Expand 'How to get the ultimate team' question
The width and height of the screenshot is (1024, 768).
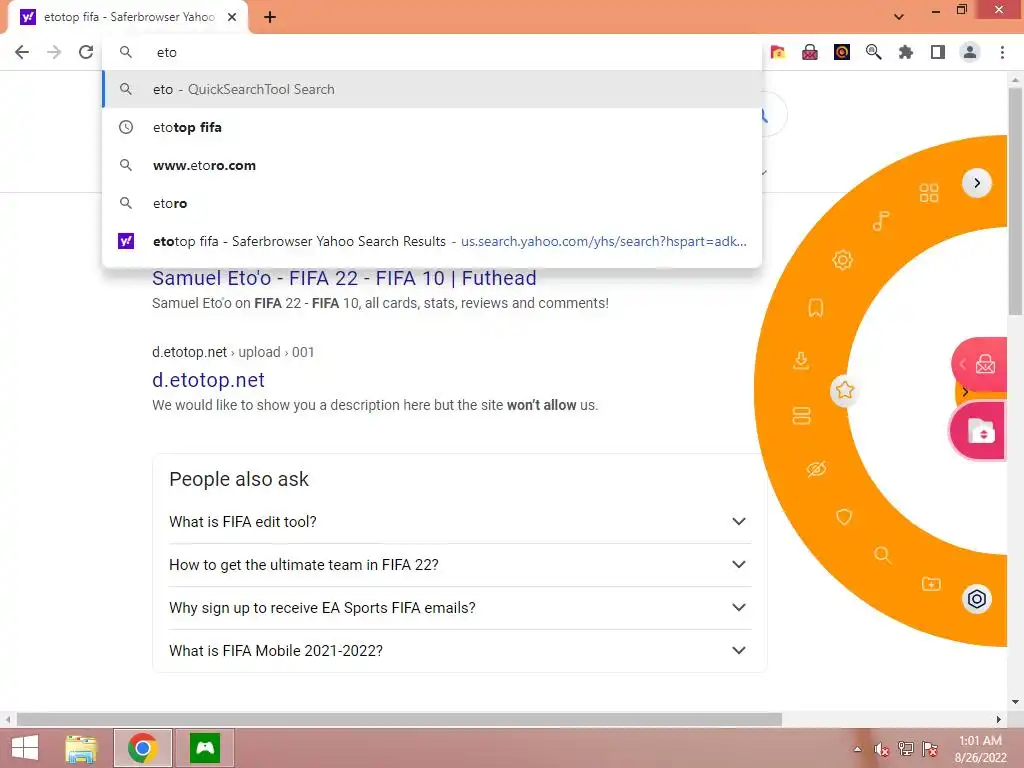(x=460, y=565)
